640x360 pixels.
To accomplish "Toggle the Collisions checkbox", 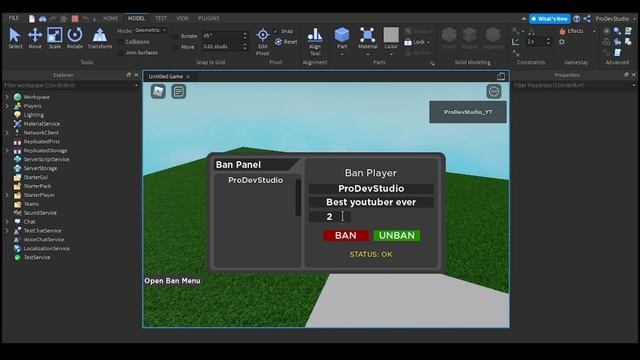I will [120, 42].
